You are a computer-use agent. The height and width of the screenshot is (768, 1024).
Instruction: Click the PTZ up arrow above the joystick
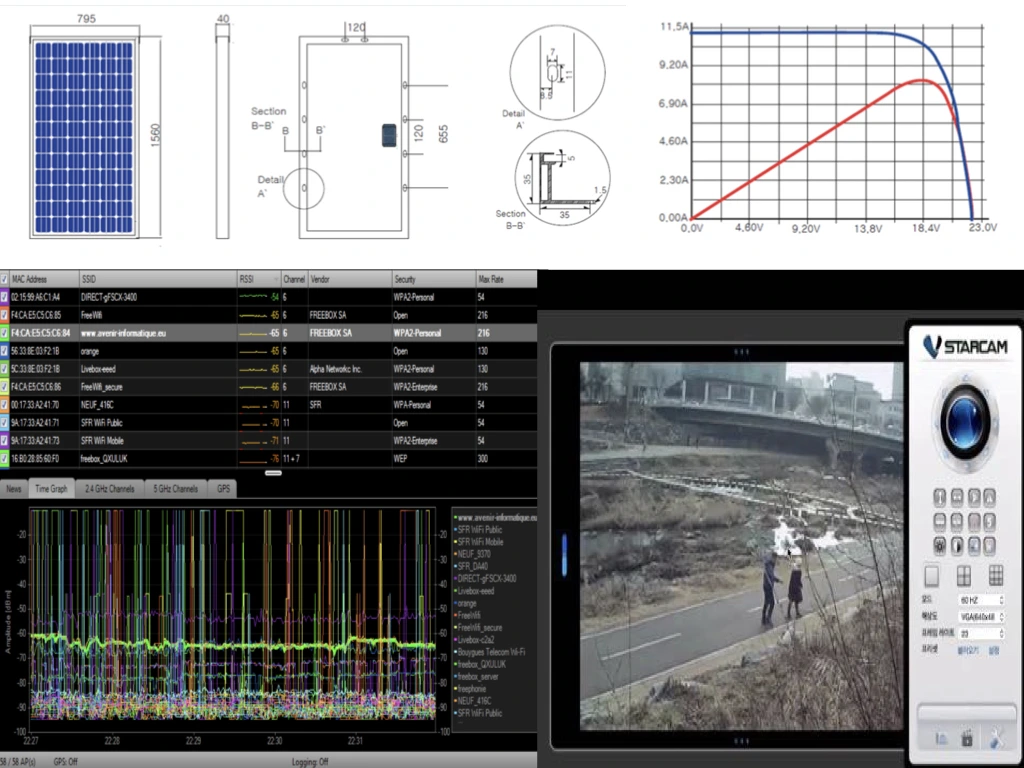[x=965, y=378]
